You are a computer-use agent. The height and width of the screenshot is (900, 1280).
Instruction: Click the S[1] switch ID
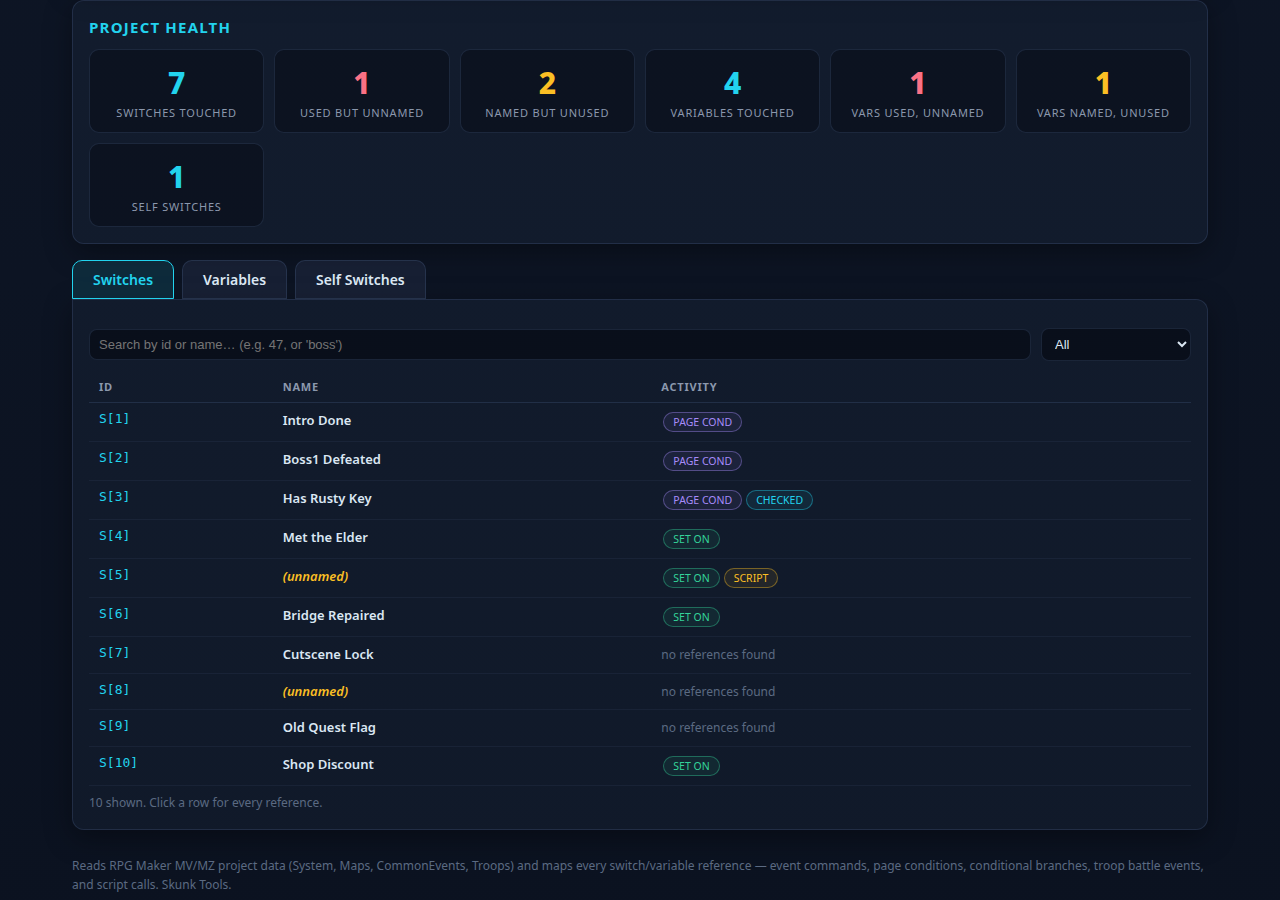click(x=114, y=419)
